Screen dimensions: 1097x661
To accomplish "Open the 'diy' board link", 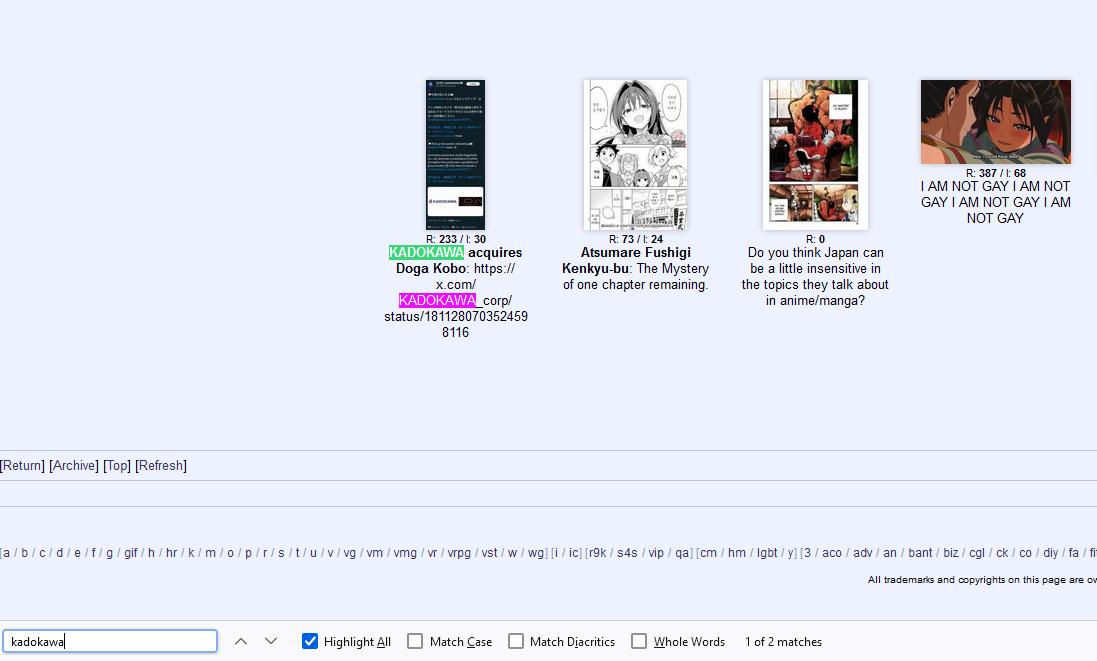I will point(1050,553).
